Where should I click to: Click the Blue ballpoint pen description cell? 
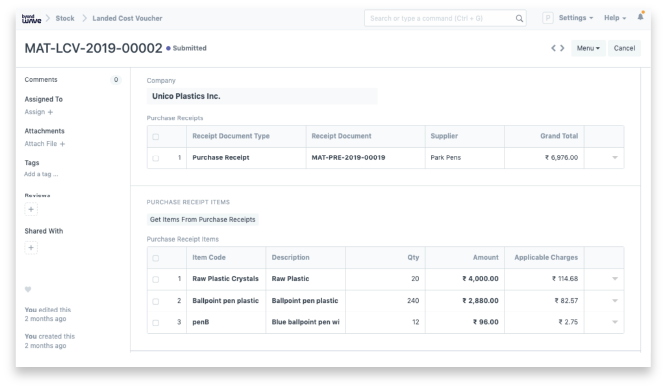tap(305, 322)
